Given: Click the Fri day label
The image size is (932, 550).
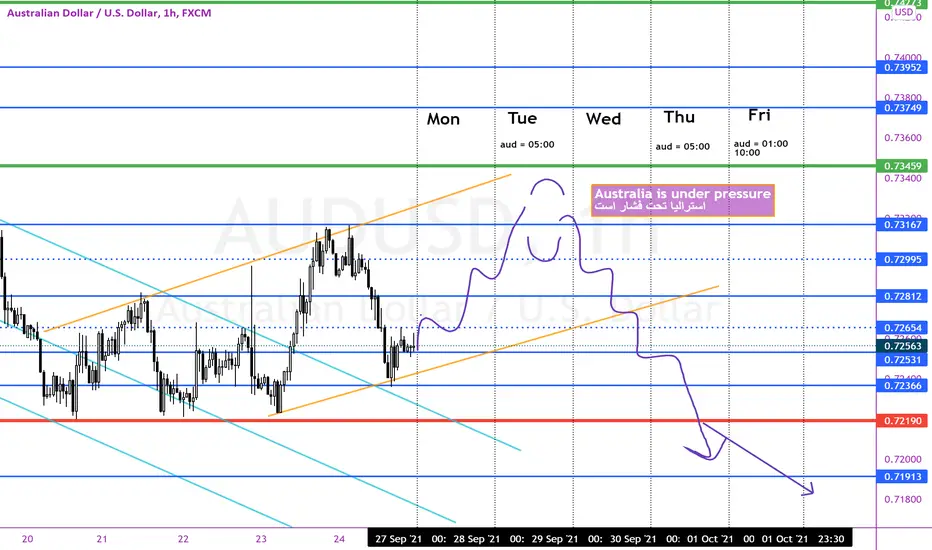Looking at the screenshot, I should tap(759, 115).
